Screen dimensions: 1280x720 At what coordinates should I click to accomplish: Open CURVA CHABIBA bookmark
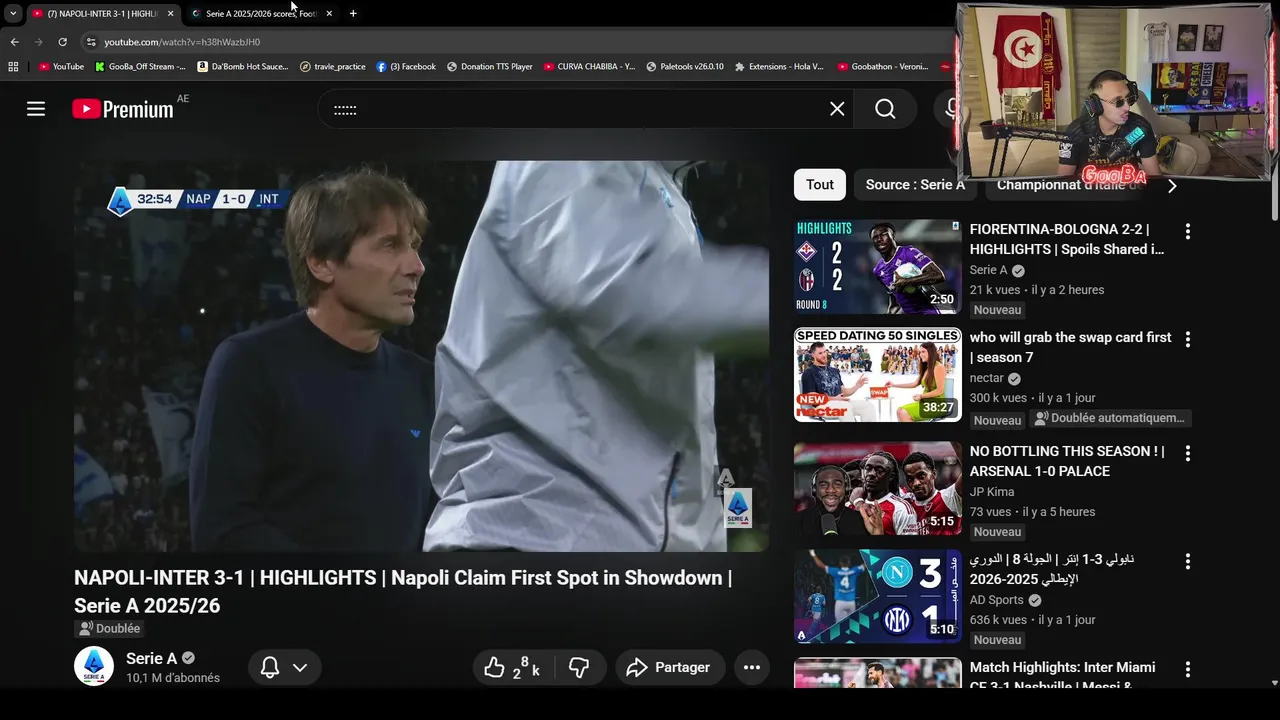(589, 67)
